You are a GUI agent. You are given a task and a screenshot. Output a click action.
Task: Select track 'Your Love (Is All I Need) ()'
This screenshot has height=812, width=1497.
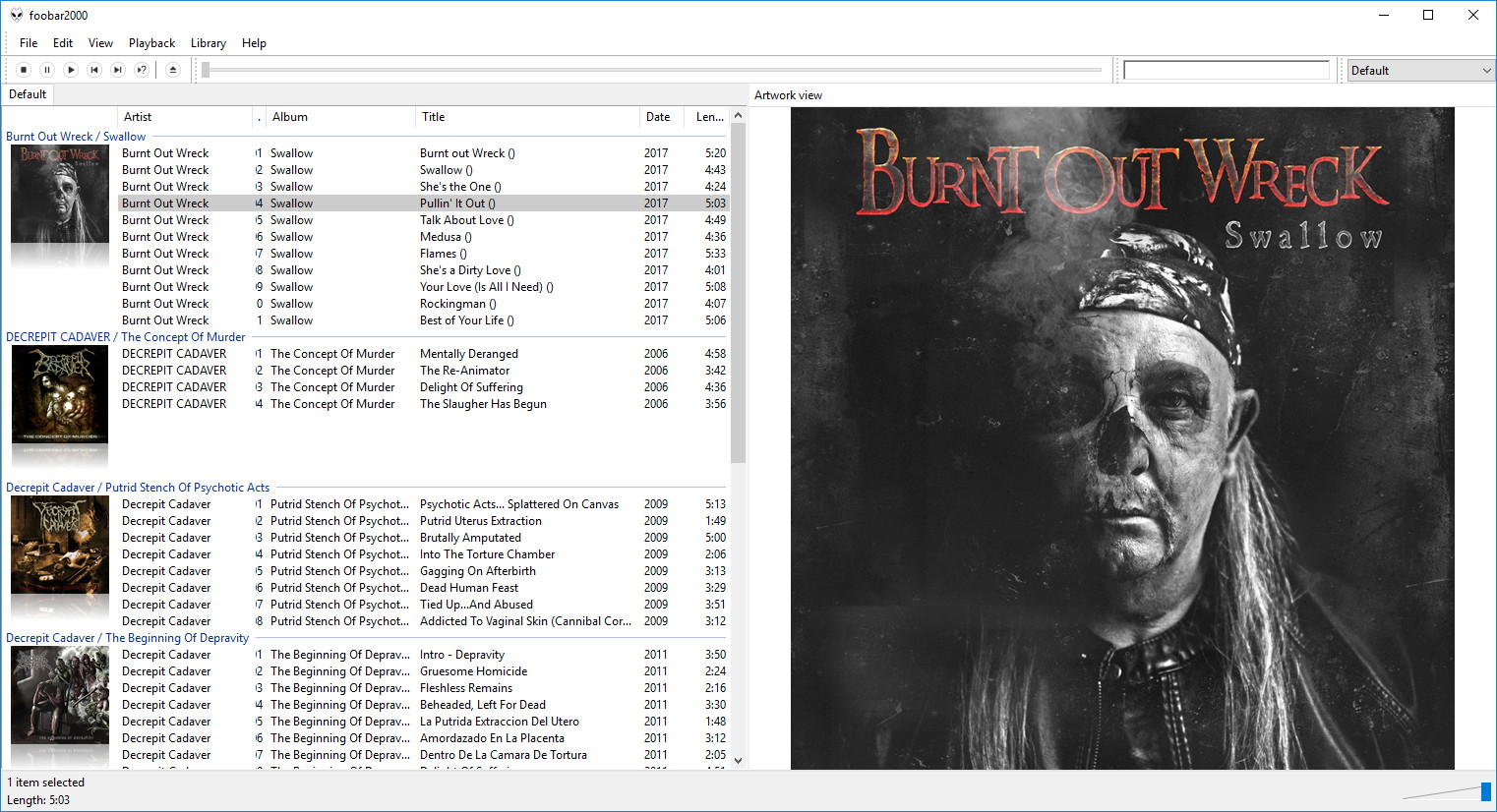click(423, 287)
